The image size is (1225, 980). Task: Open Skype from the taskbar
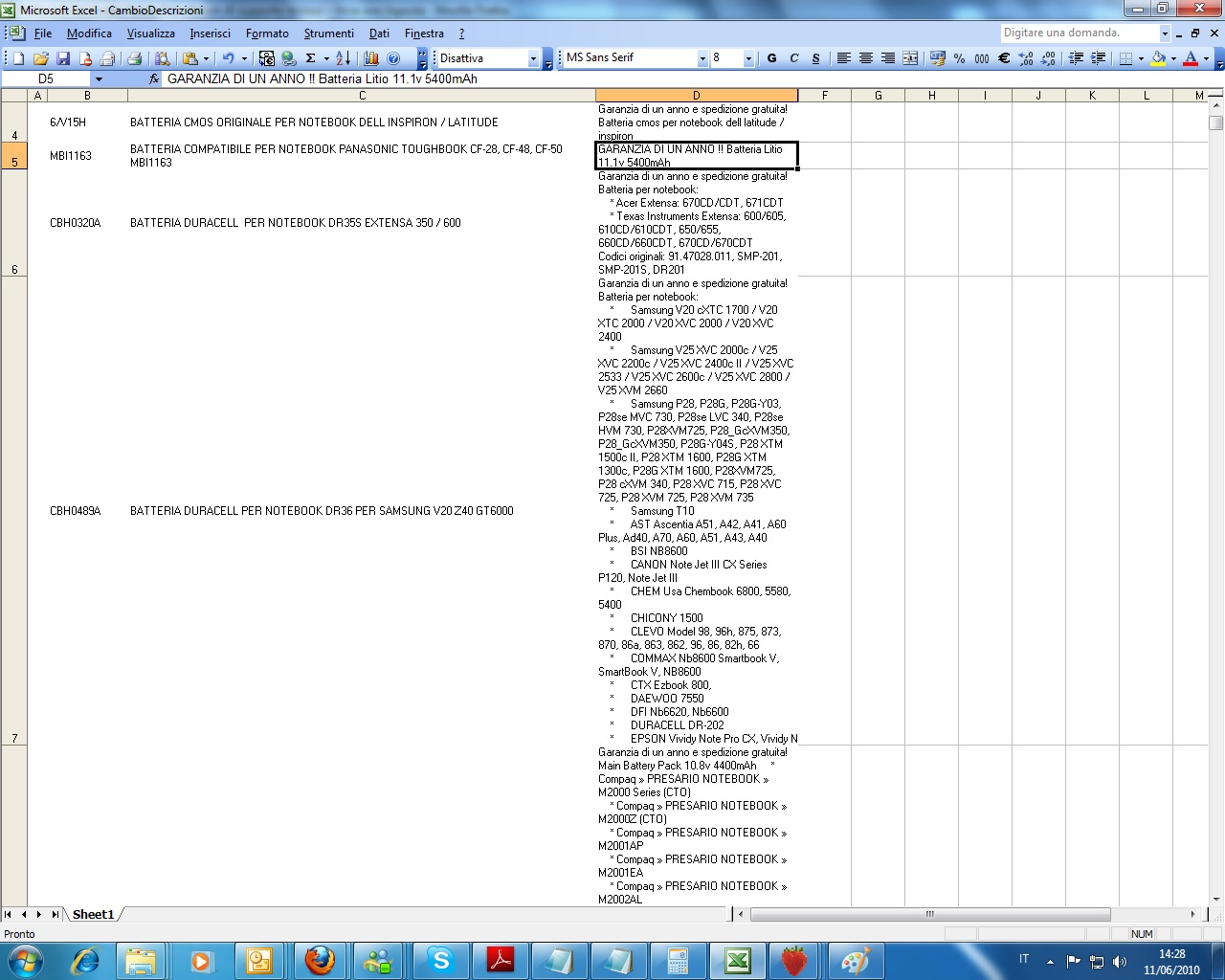pos(441,960)
